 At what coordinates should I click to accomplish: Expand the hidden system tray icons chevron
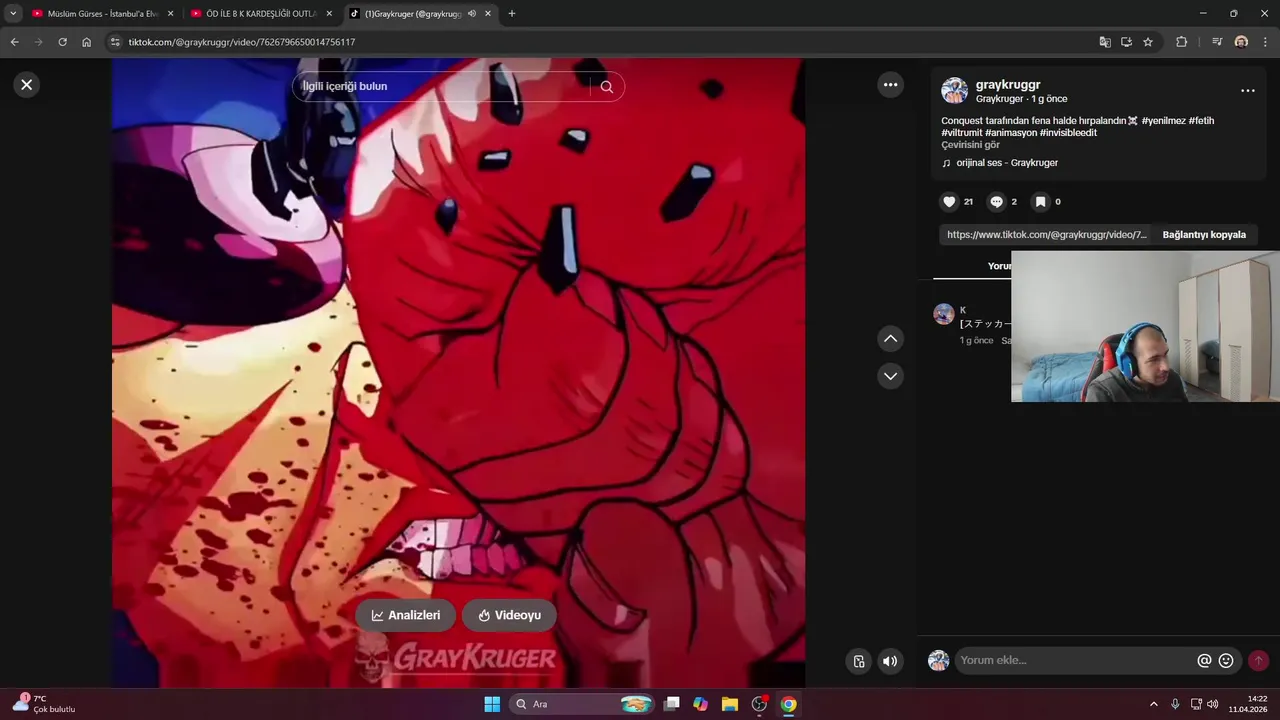click(1154, 704)
